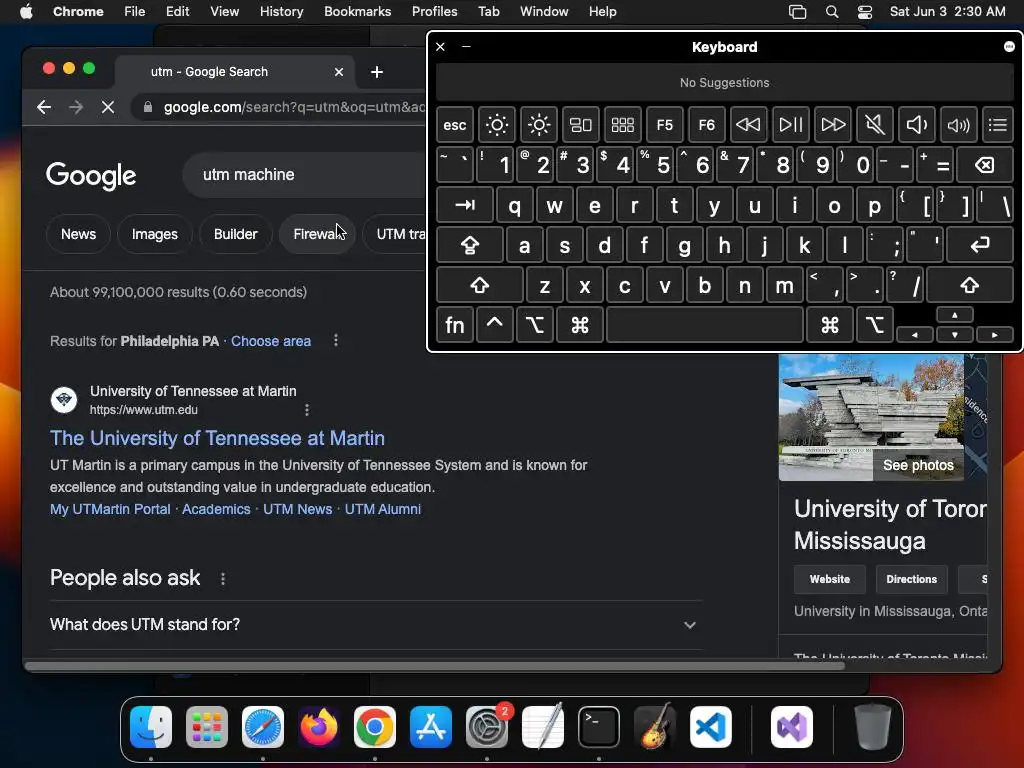
Task: Open the History menu in menu bar
Action: 281,12
